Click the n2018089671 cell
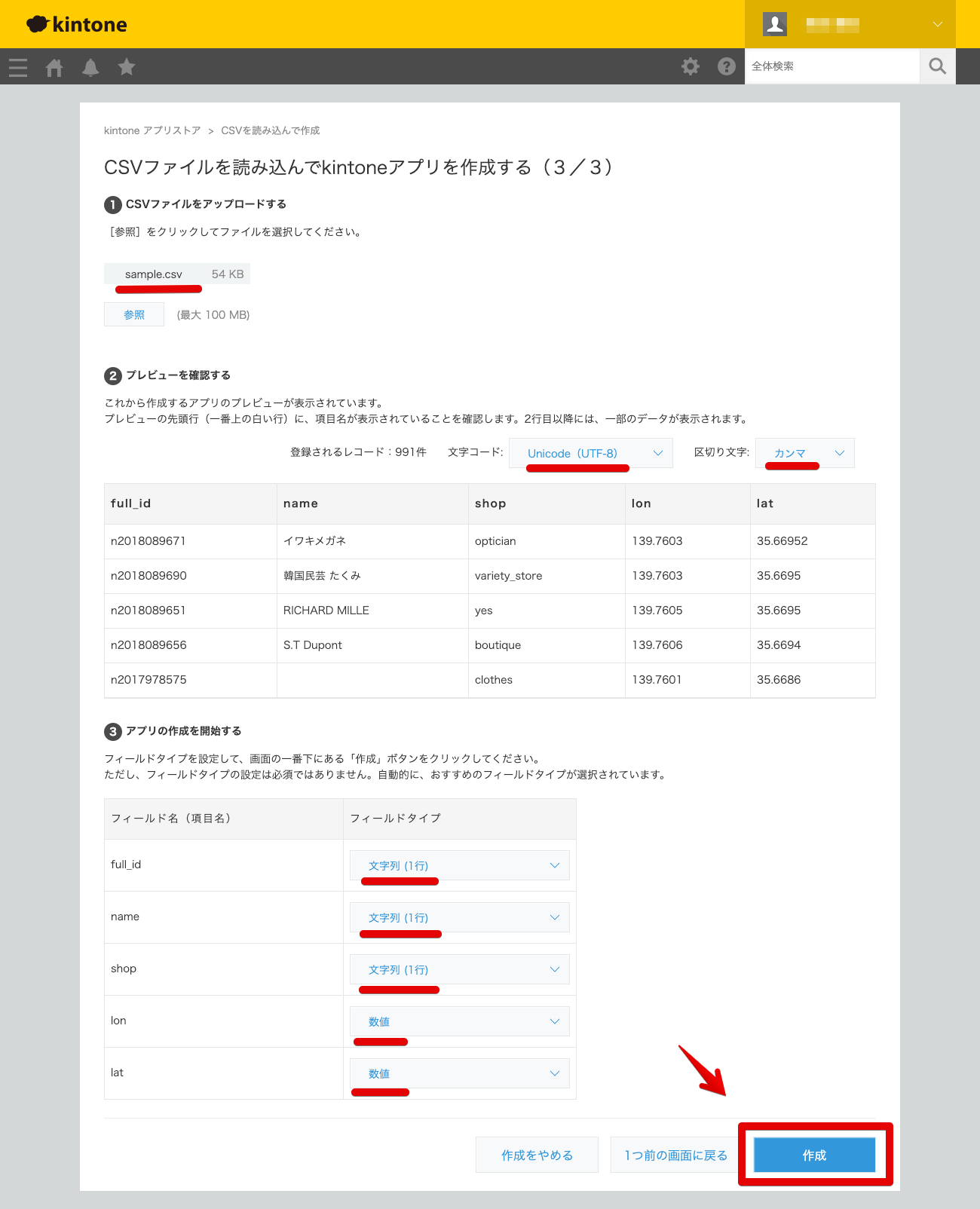 191,541
